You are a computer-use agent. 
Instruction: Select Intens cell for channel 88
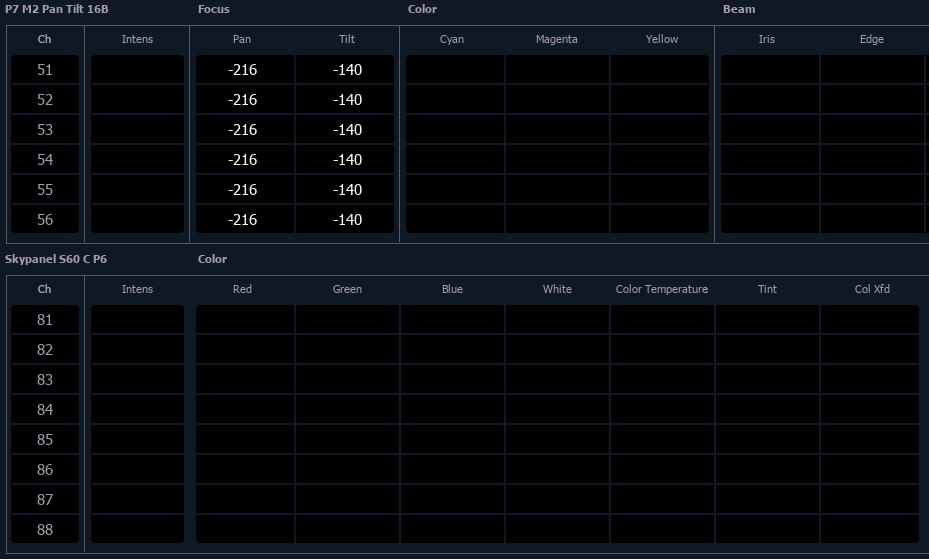(x=137, y=529)
